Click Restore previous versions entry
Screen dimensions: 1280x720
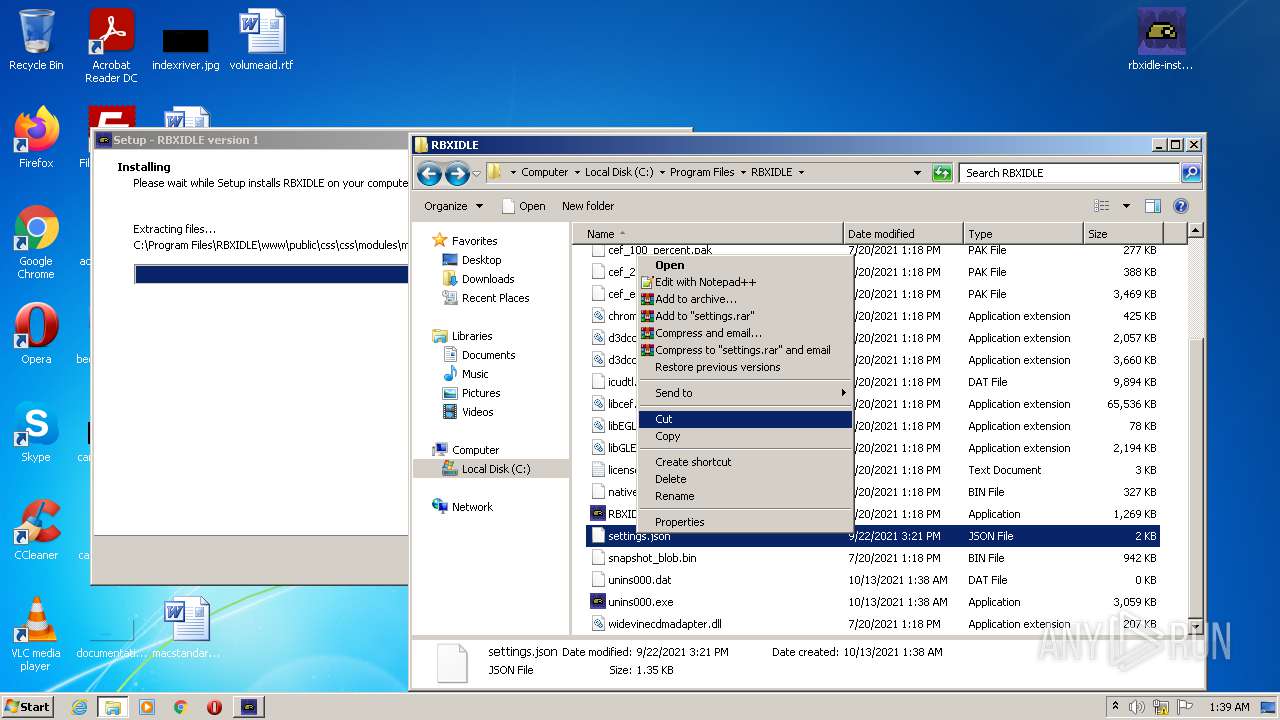[745, 367]
